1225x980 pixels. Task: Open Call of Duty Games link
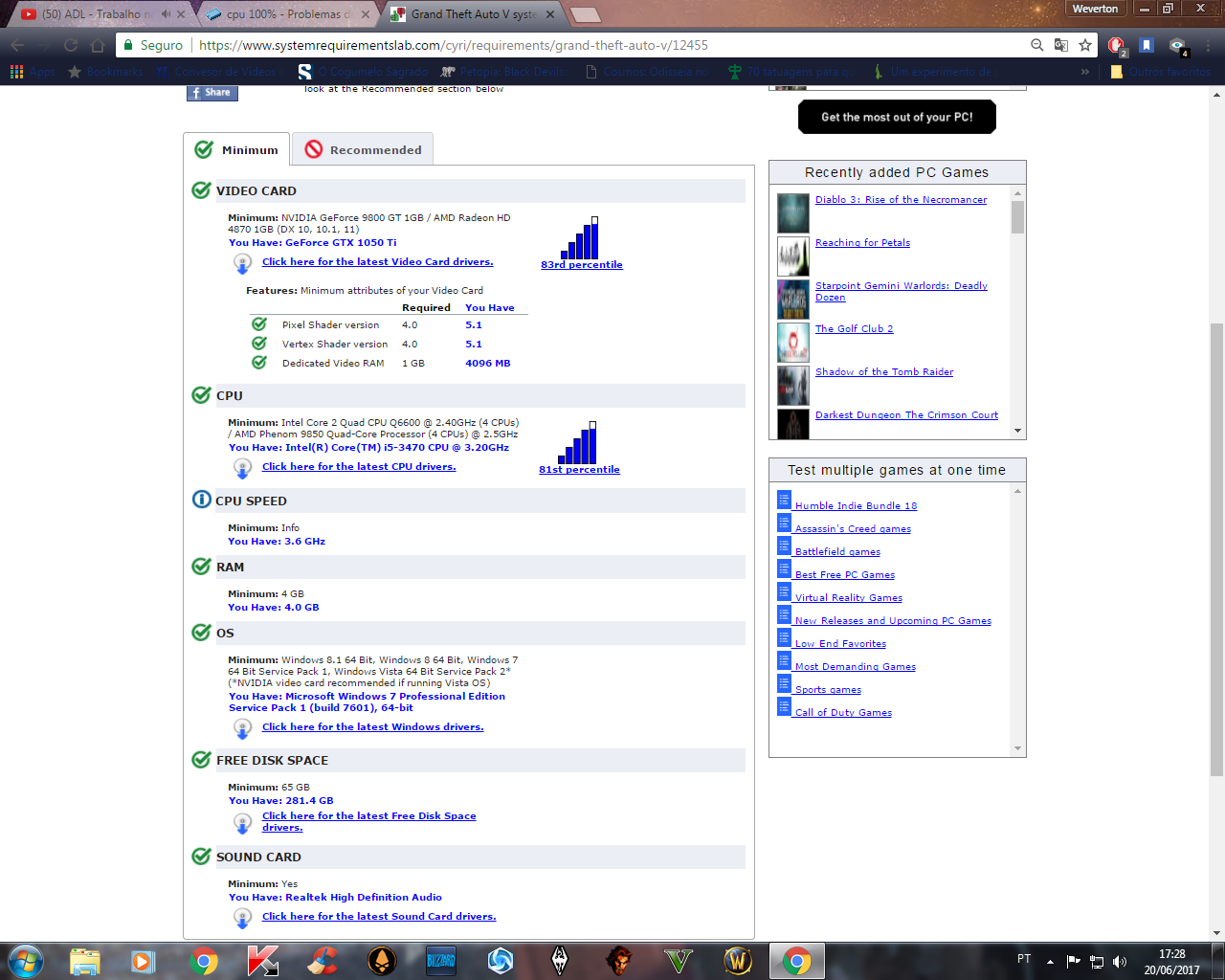tap(843, 712)
